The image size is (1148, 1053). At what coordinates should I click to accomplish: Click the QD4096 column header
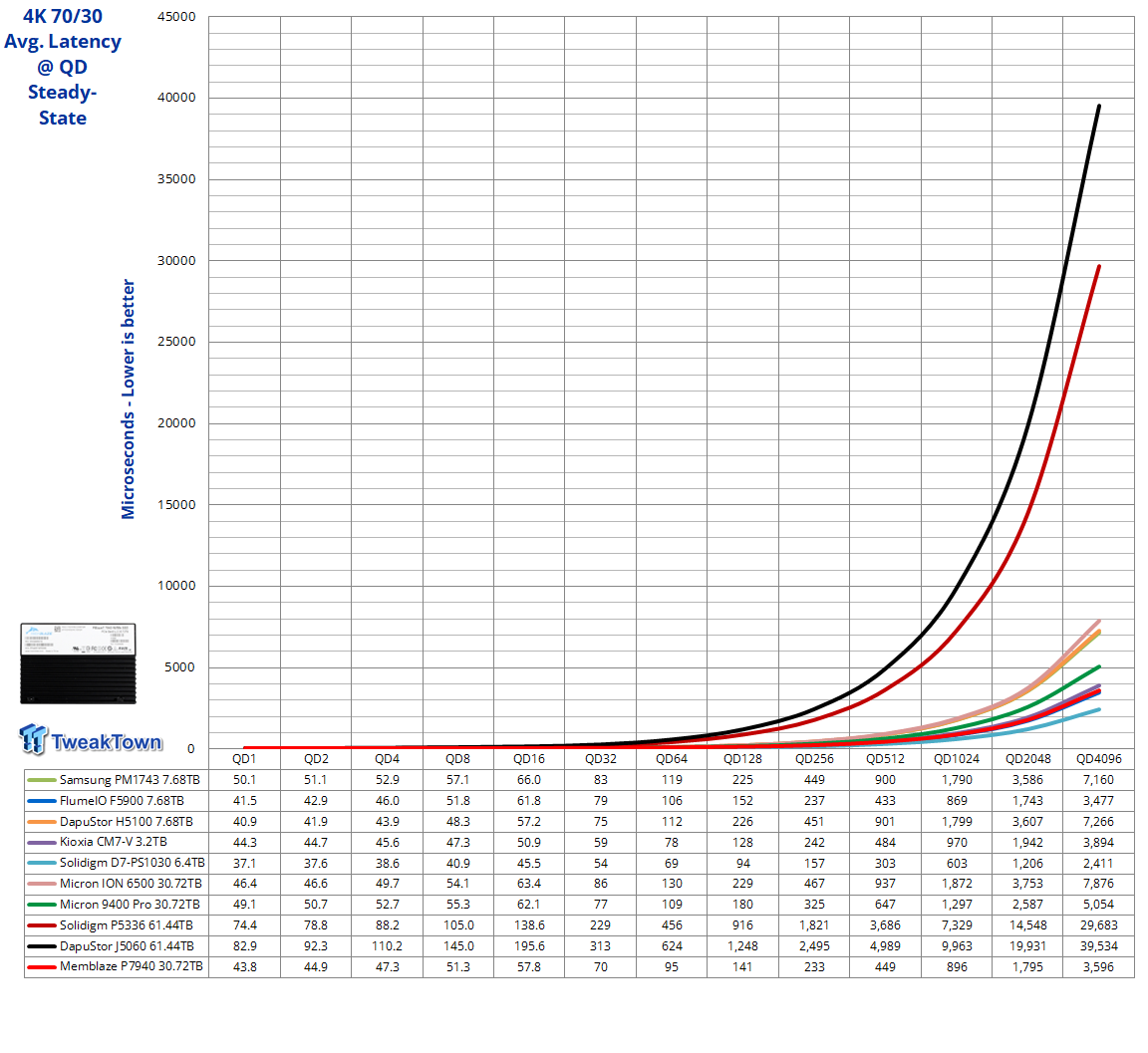click(1099, 759)
